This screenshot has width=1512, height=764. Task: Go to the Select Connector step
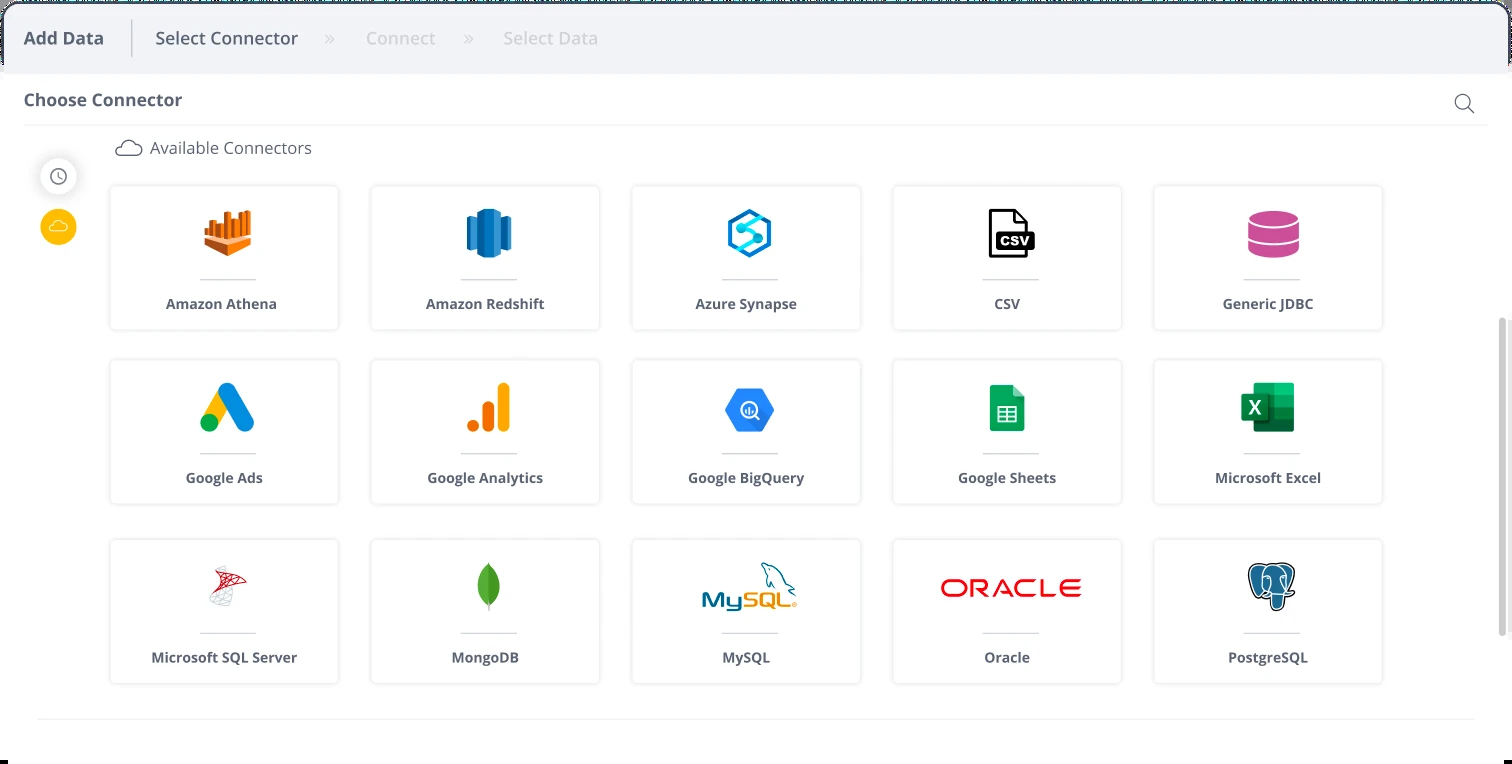pos(226,39)
